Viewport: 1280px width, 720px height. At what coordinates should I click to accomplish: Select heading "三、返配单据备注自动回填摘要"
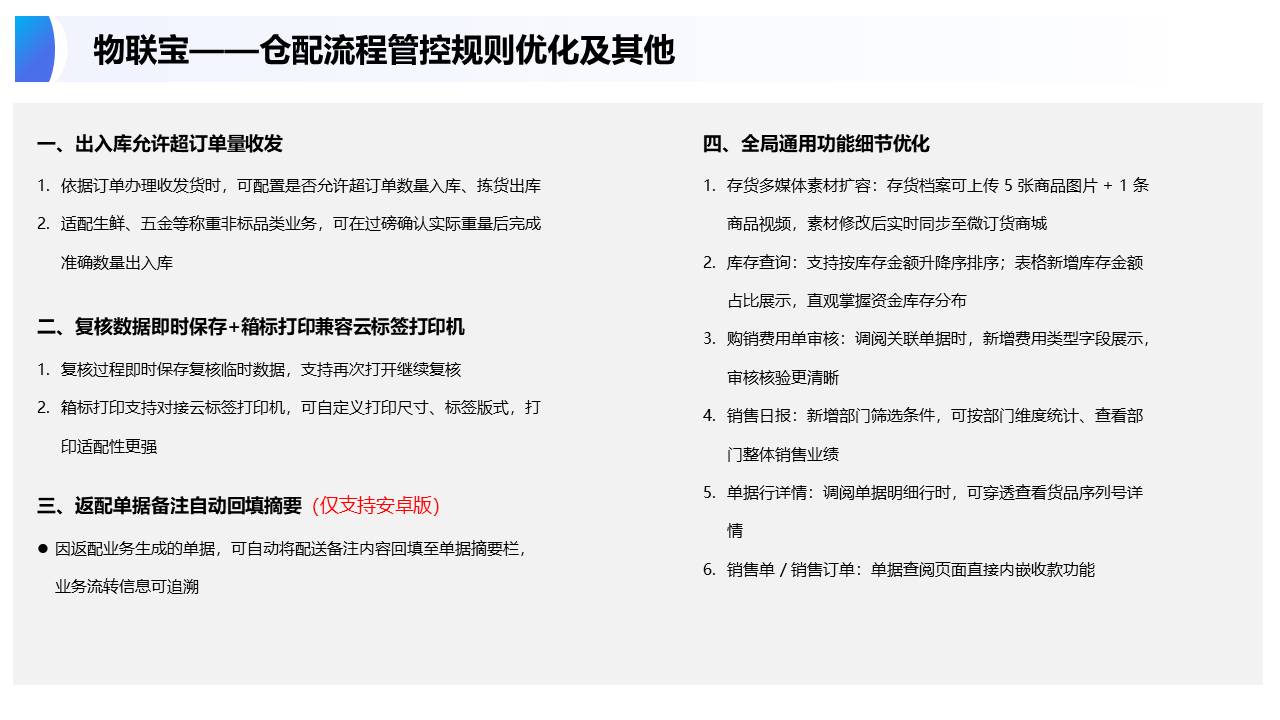169,506
